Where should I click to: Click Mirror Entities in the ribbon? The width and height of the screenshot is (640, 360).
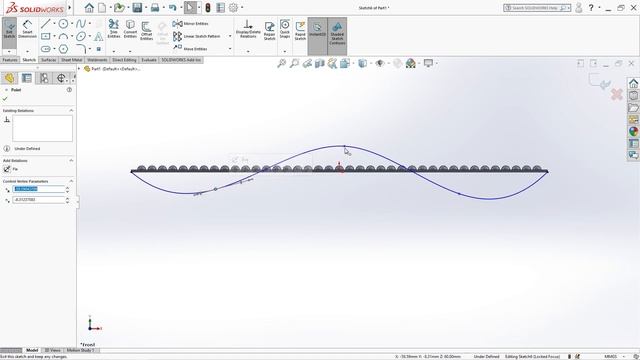coord(190,24)
